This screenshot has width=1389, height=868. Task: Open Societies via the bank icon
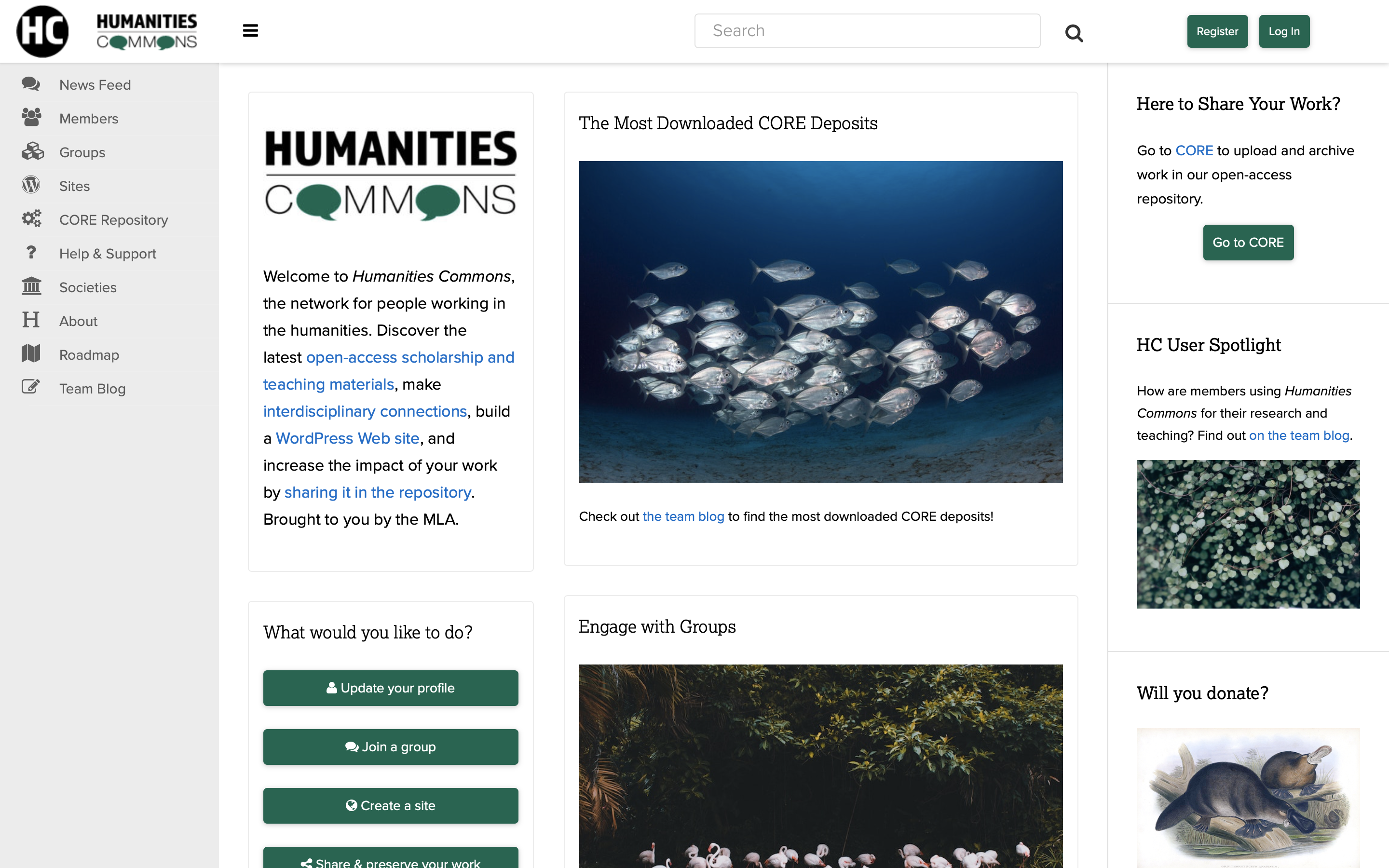pos(30,286)
